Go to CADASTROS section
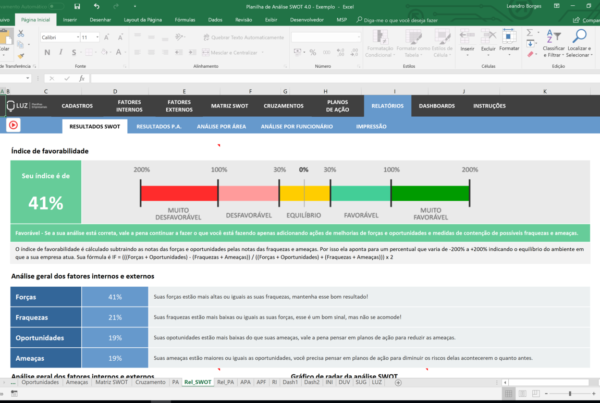This screenshot has height=403, width=600. (x=77, y=106)
